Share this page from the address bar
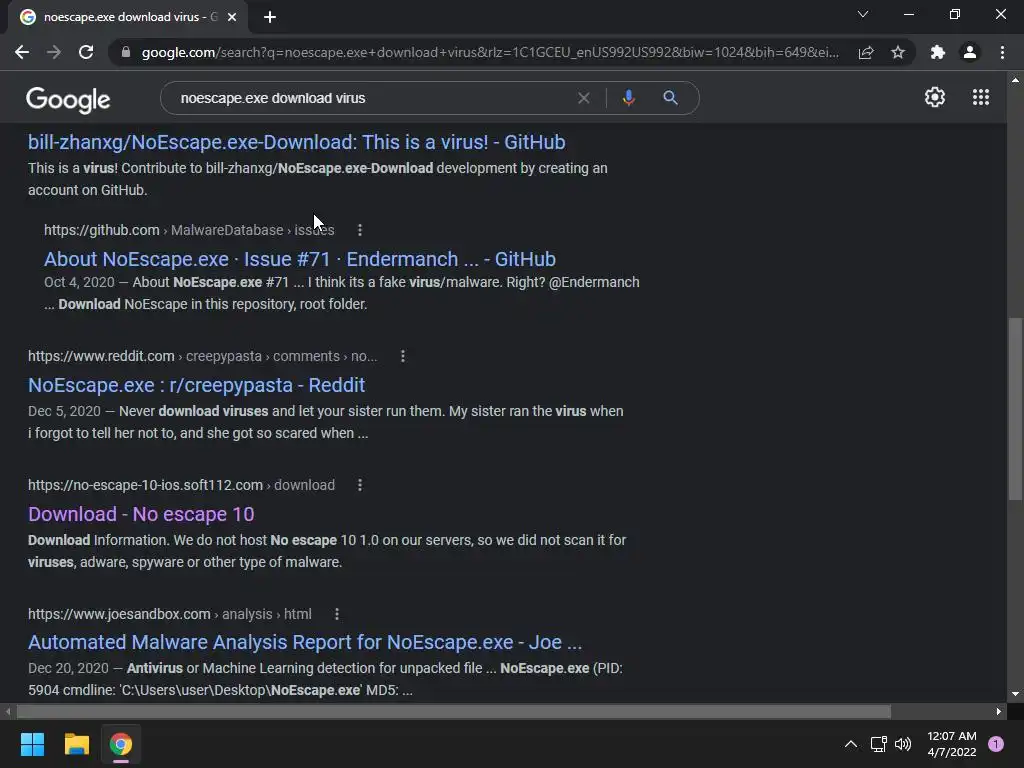Viewport: 1024px width, 768px height. point(866,52)
